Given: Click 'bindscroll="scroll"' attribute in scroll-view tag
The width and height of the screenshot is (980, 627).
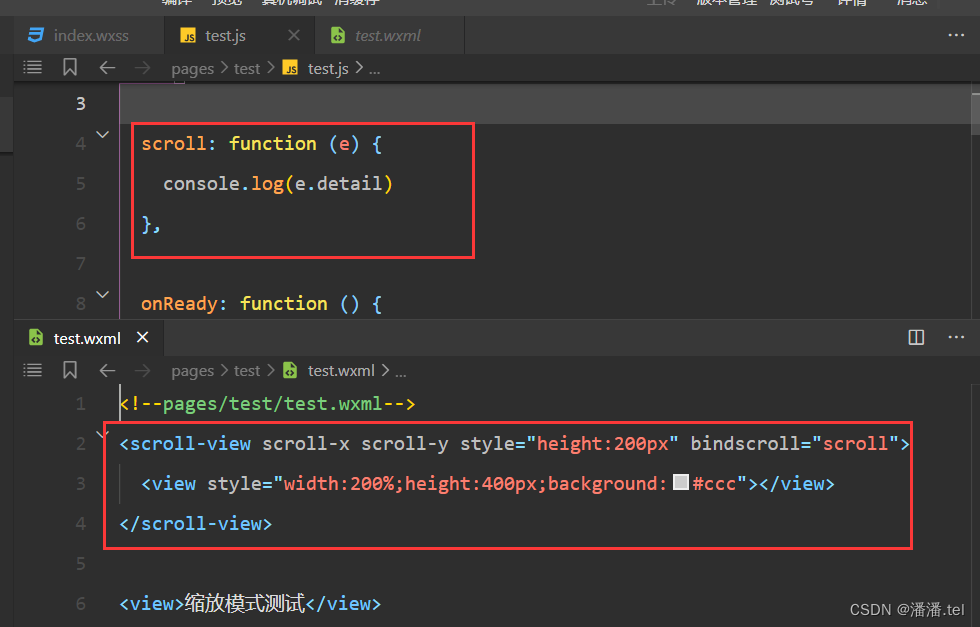Looking at the screenshot, I should pos(794,444).
